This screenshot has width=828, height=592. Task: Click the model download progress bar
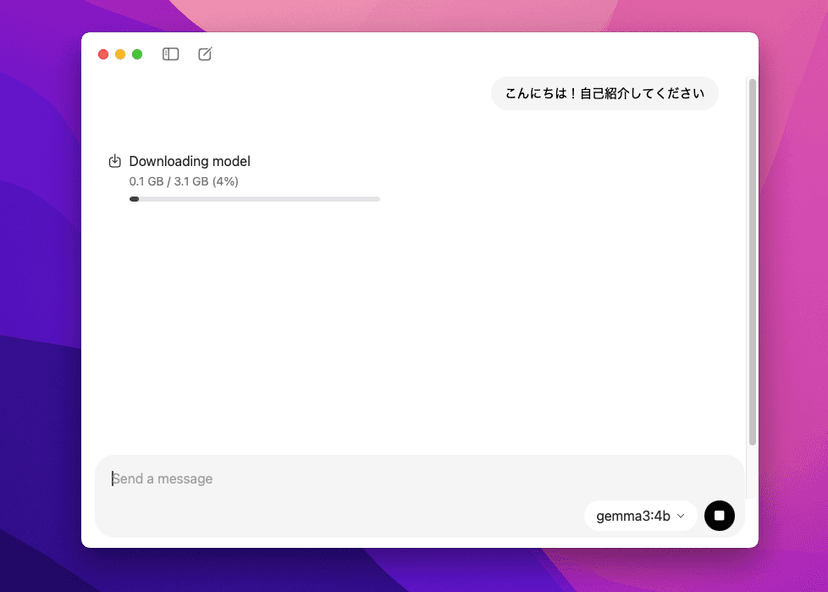coord(255,199)
